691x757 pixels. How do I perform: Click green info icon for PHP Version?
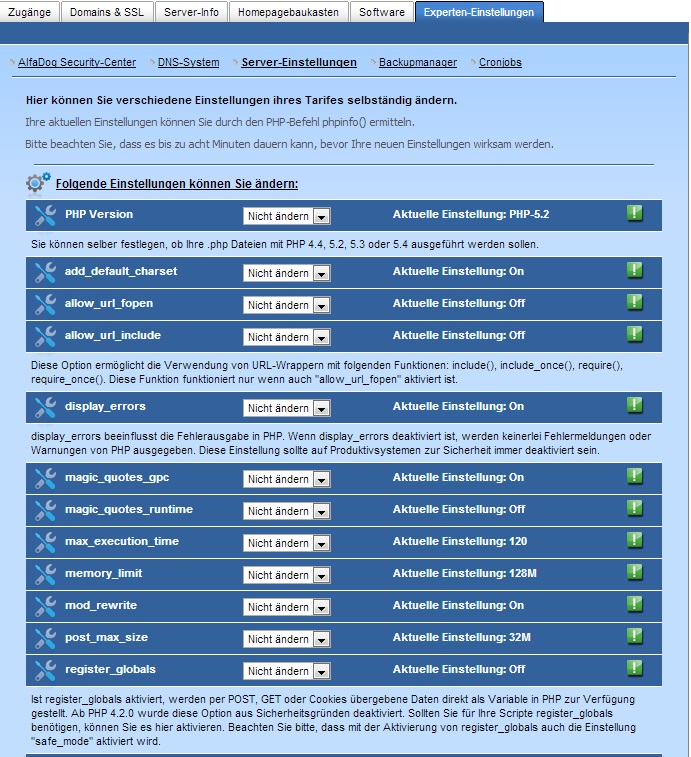(634, 213)
